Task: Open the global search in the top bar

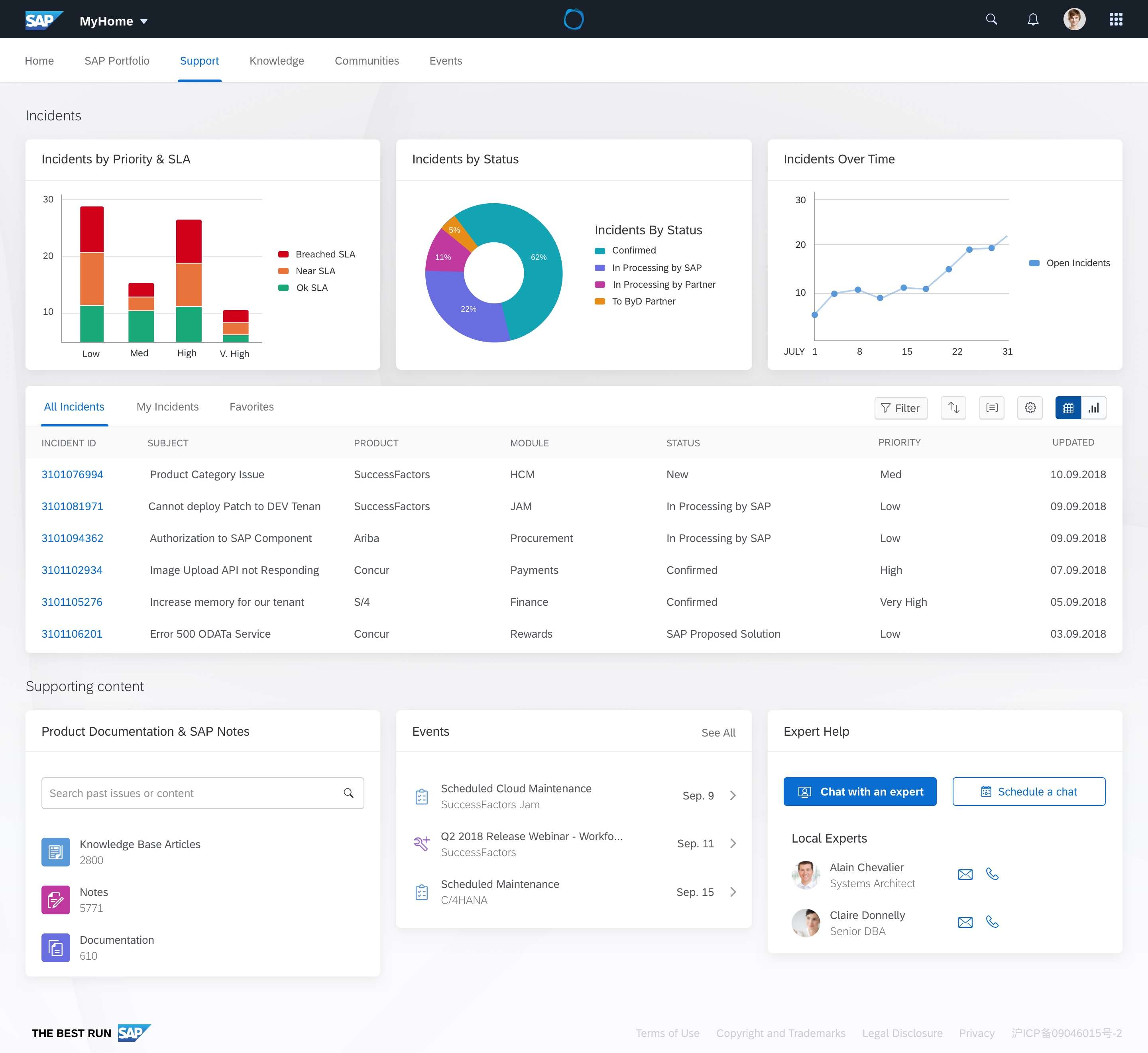Action: (x=991, y=19)
